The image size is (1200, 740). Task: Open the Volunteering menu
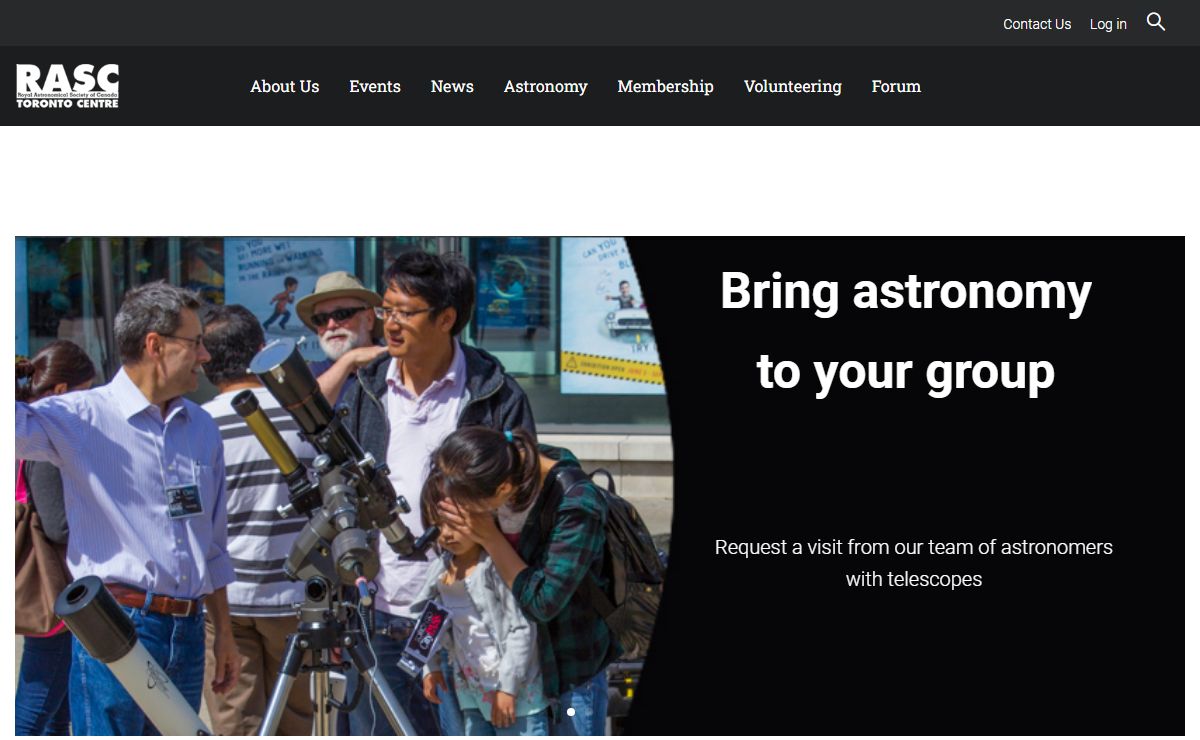point(793,87)
